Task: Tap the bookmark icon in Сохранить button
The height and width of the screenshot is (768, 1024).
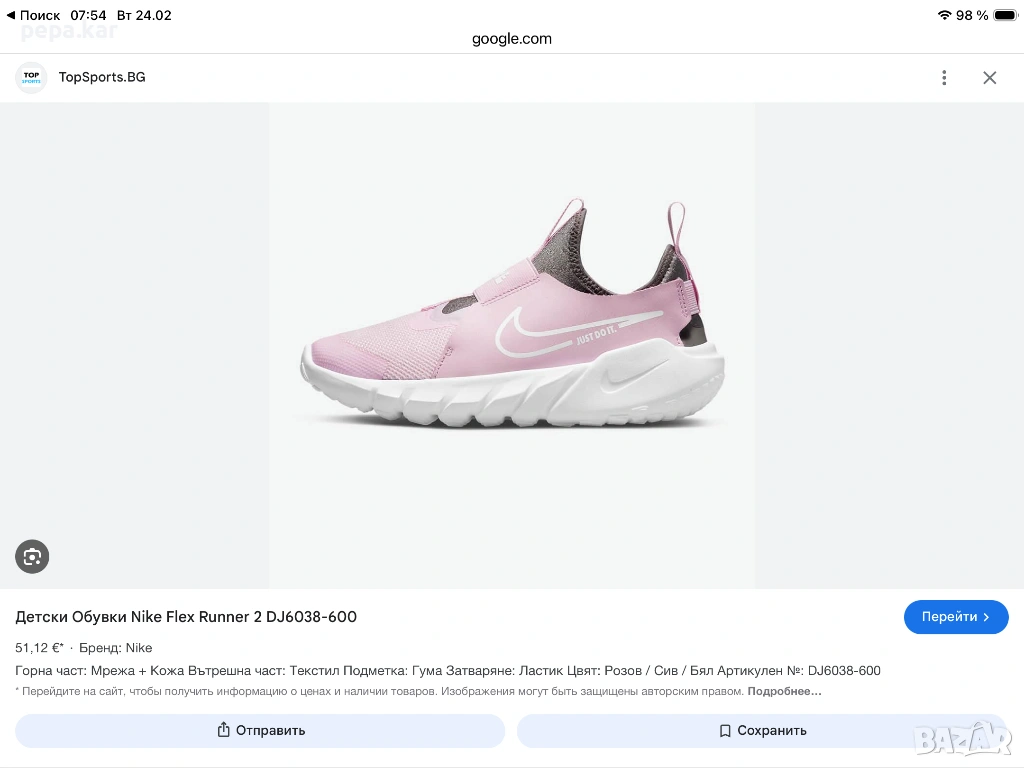Action: 725,731
